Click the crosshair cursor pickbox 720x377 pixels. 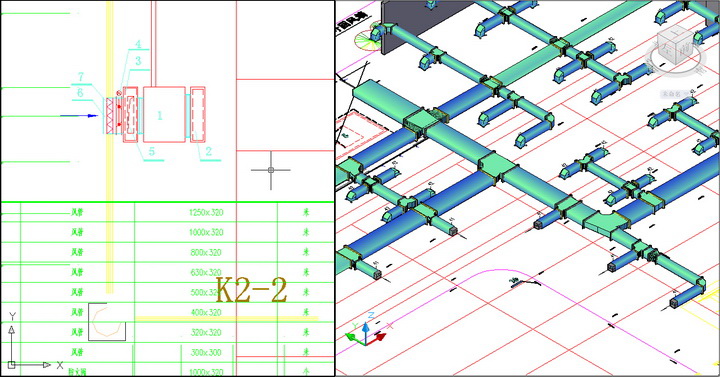tap(271, 170)
